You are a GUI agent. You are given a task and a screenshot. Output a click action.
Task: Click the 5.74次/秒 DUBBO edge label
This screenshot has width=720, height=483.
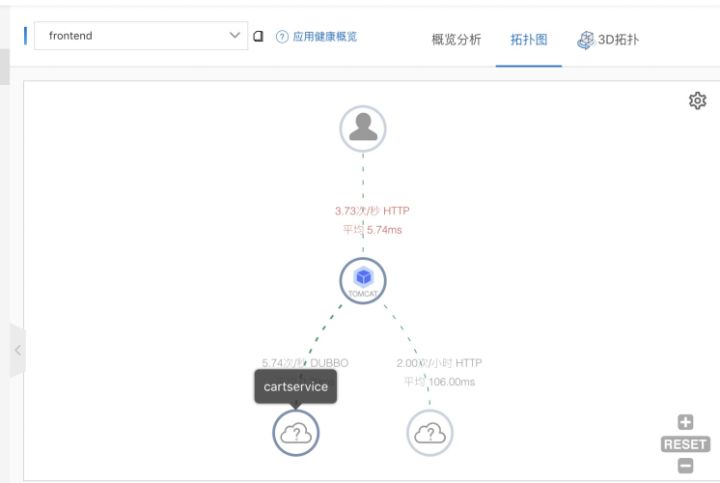tap(305, 363)
